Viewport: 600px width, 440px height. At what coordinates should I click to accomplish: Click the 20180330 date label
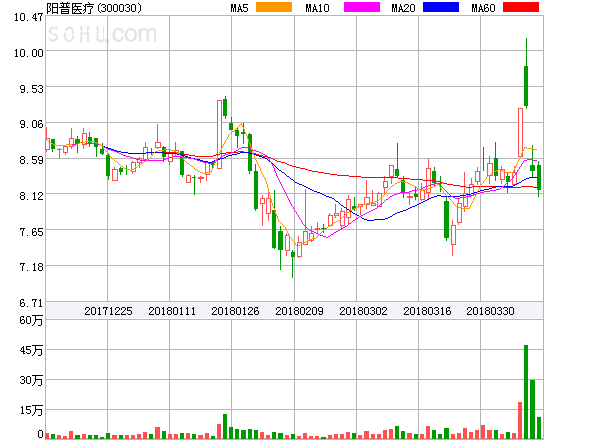(x=490, y=311)
